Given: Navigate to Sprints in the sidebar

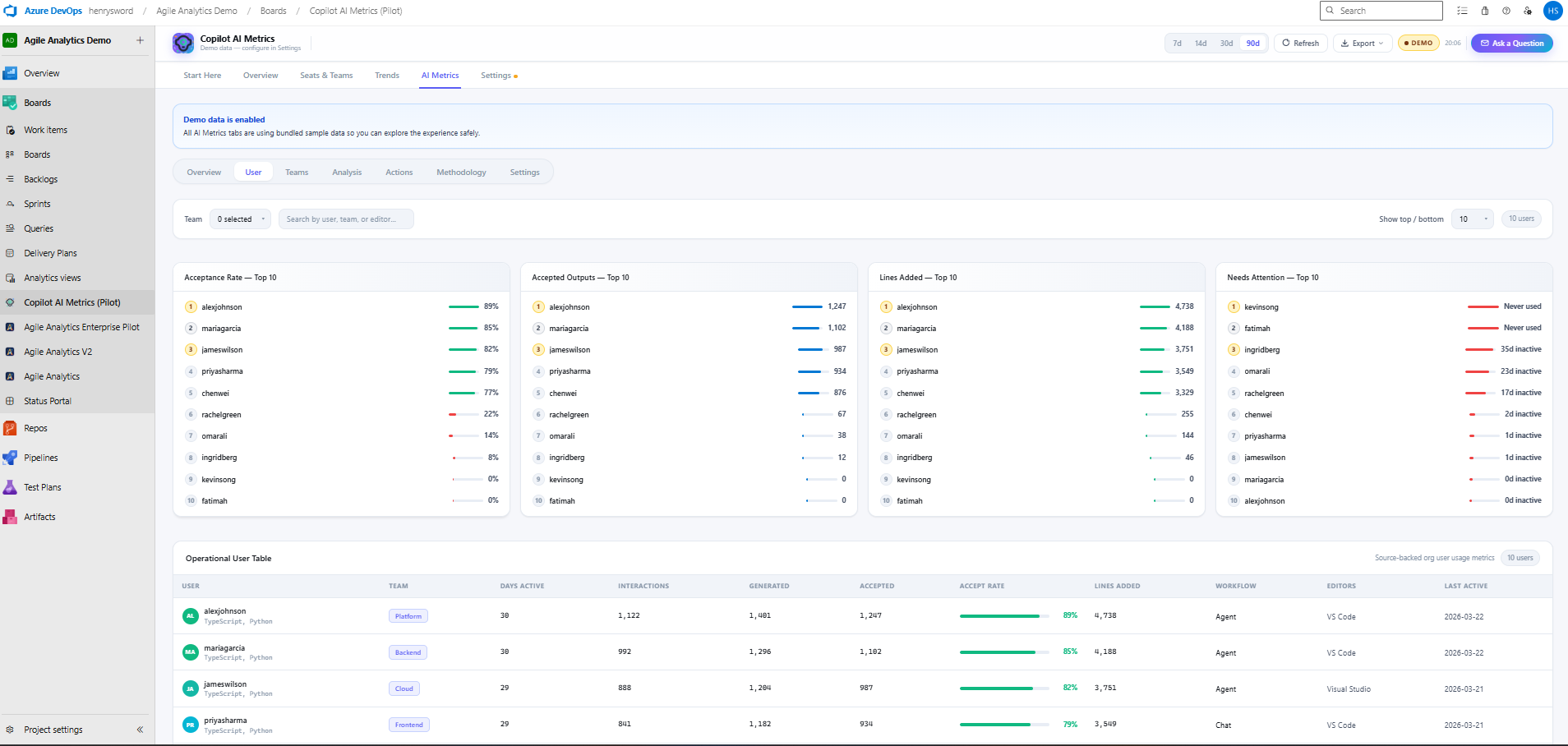Looking at the screenshot, I should pyautogui.click(x=37, y=203).
